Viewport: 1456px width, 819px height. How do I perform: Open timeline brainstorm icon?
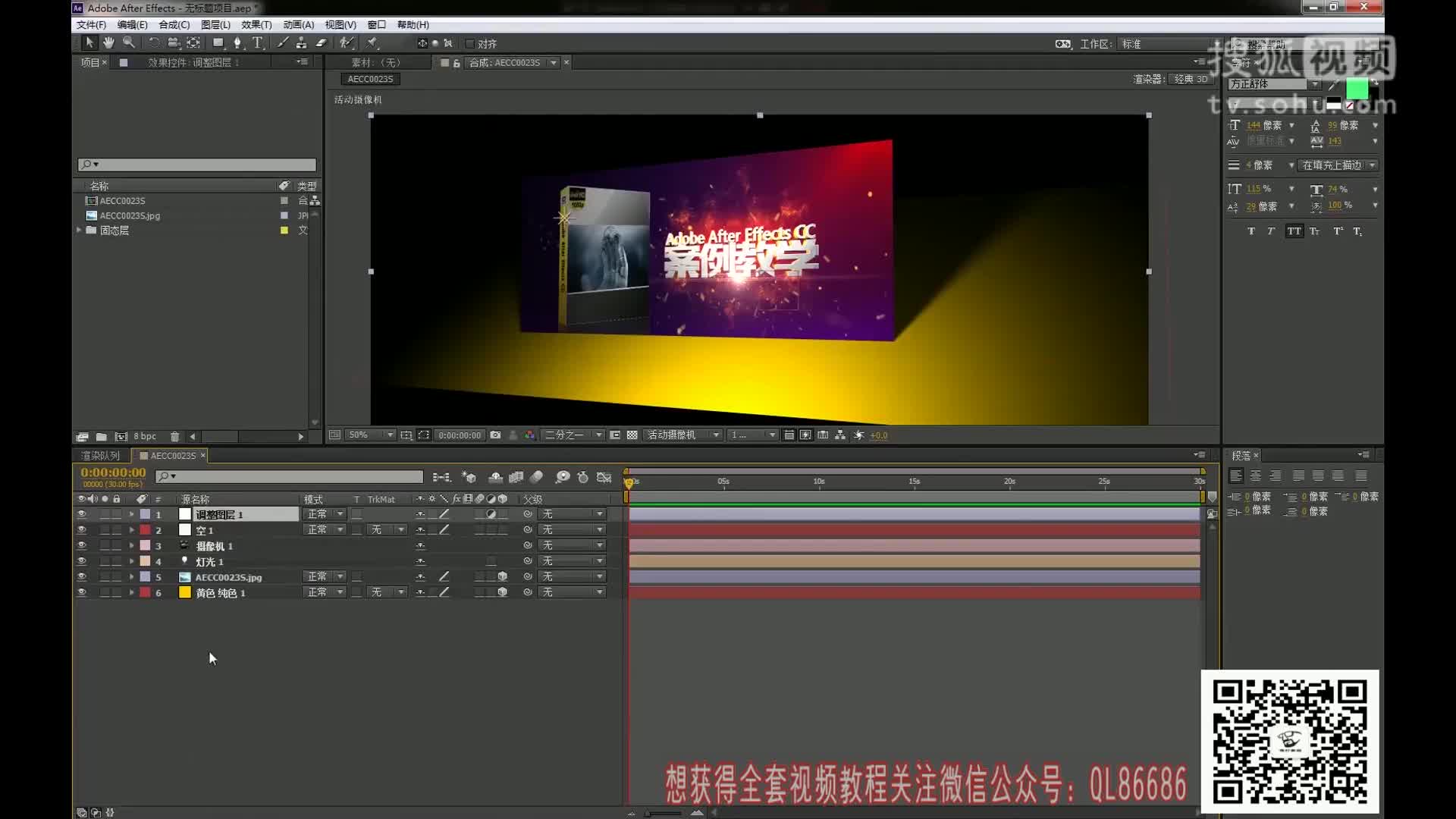(x=563, y=477)
